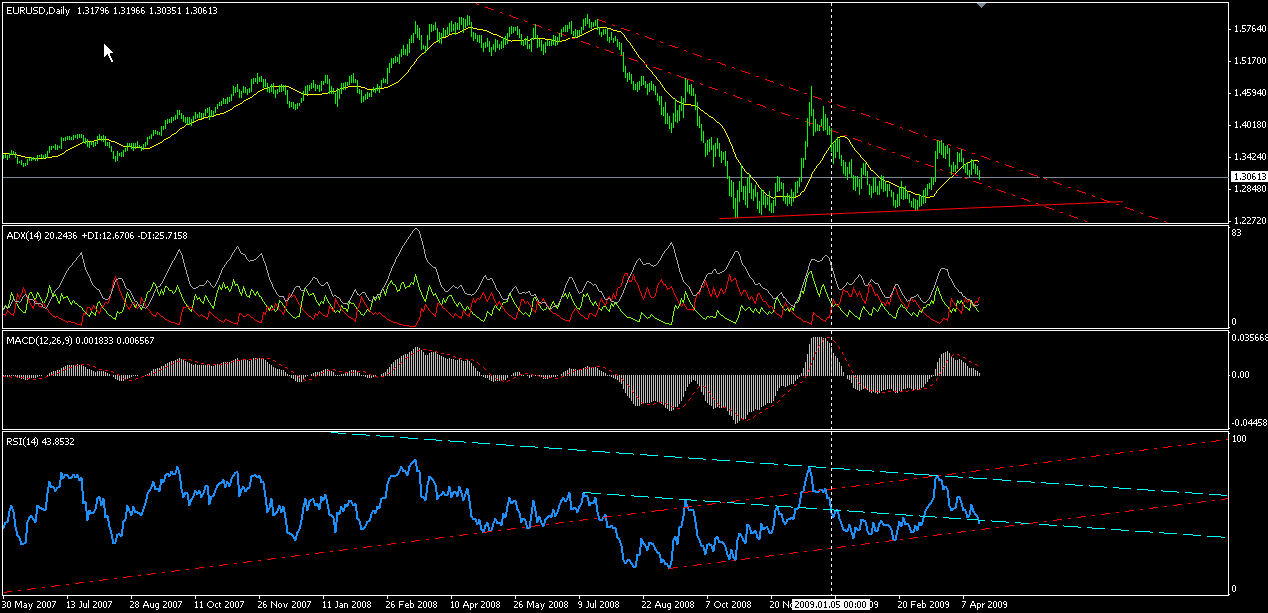Click the MACD scale value -0.04458
The height and width of the screenshot is (613, 1268).
[1250, 423]
